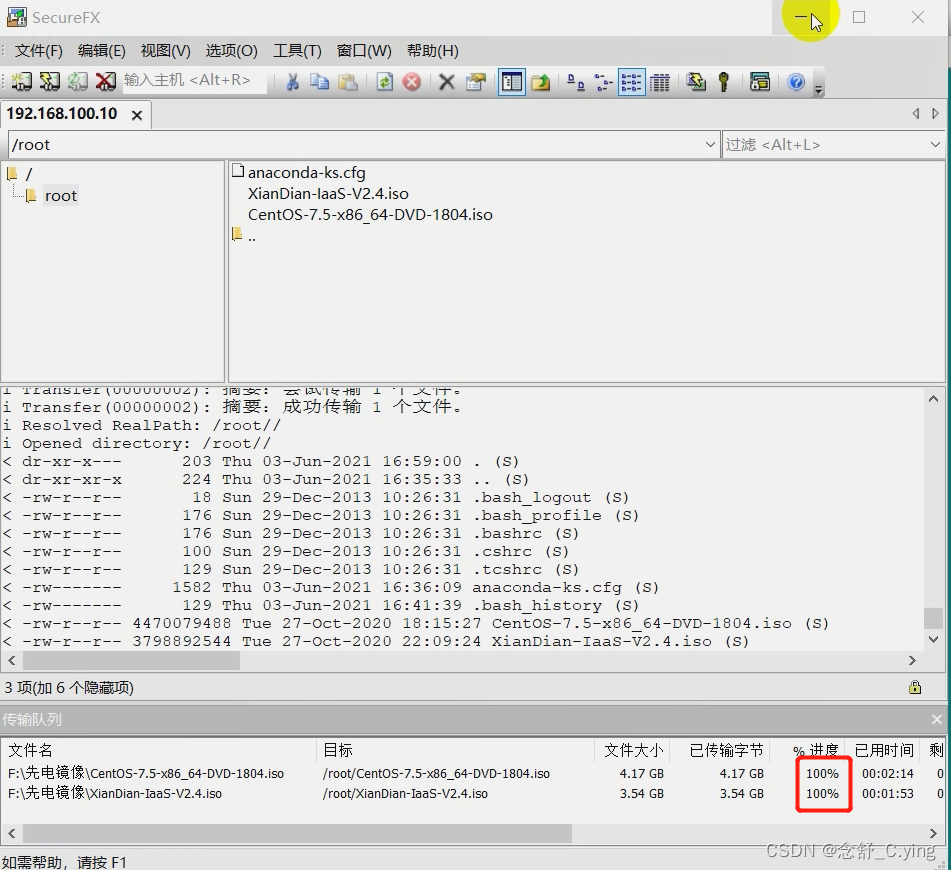The height and width of the screenshot is (870, 951).
Task: Click the black X Delete icon
Action: pyautogui.click(x=446, y=81)
